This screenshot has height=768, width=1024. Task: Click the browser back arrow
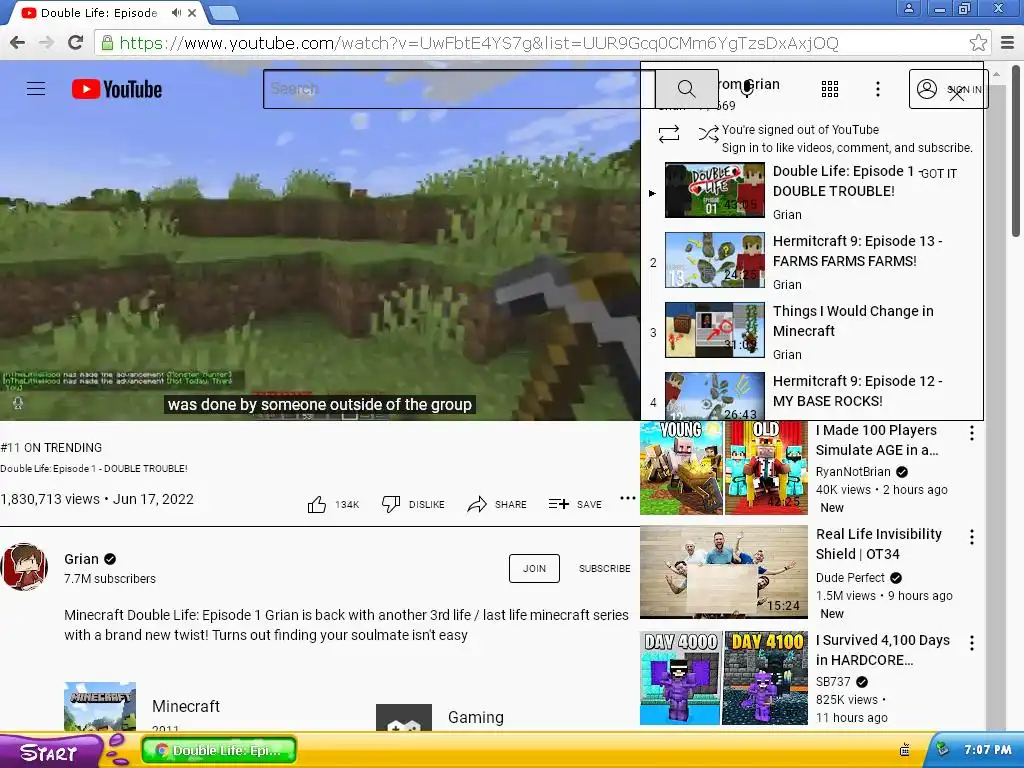pyautogui.click(x=18, y=43)
